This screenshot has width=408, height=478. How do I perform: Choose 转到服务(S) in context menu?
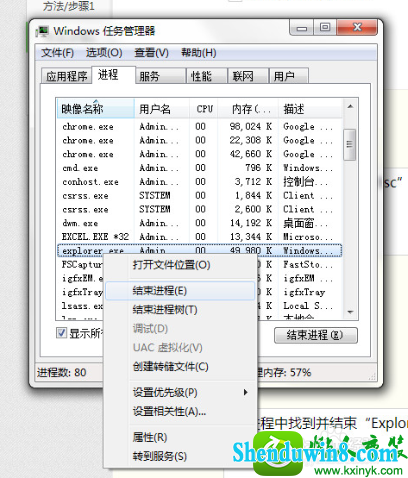180,456
